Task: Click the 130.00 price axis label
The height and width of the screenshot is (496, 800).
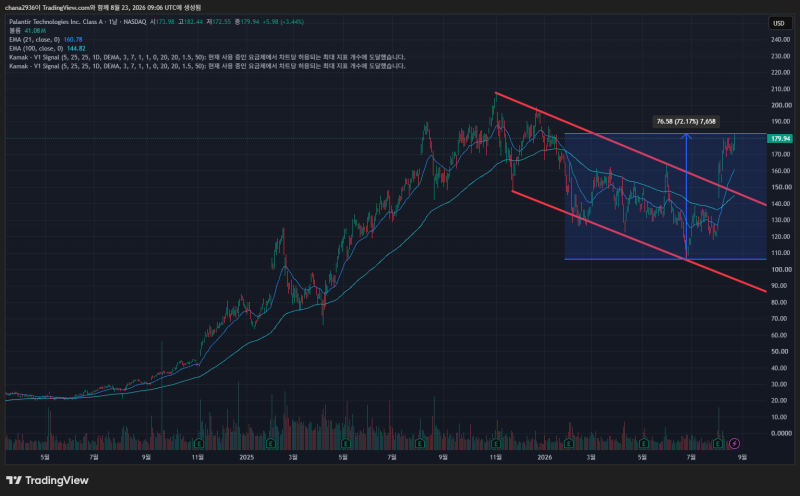Action: tap(781, 220)
